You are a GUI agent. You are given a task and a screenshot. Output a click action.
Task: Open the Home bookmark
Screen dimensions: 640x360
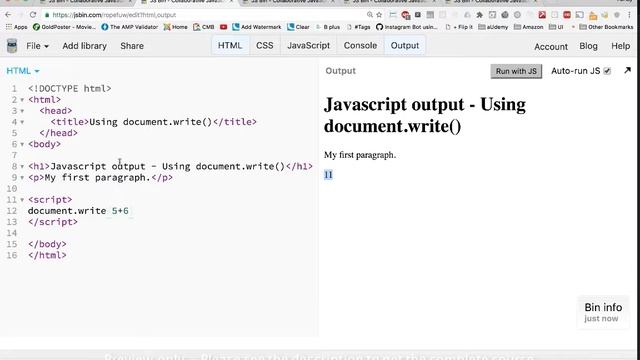(x=176, y=27)
